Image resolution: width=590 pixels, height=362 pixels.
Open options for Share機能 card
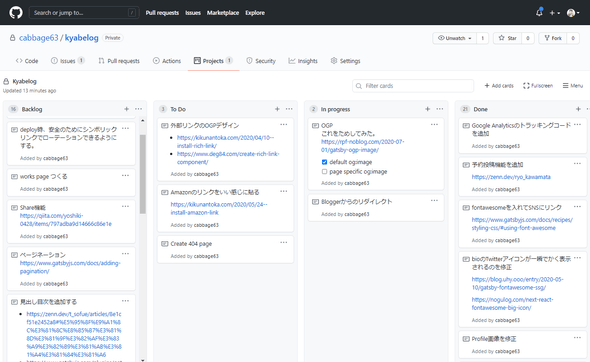[125, 206]
